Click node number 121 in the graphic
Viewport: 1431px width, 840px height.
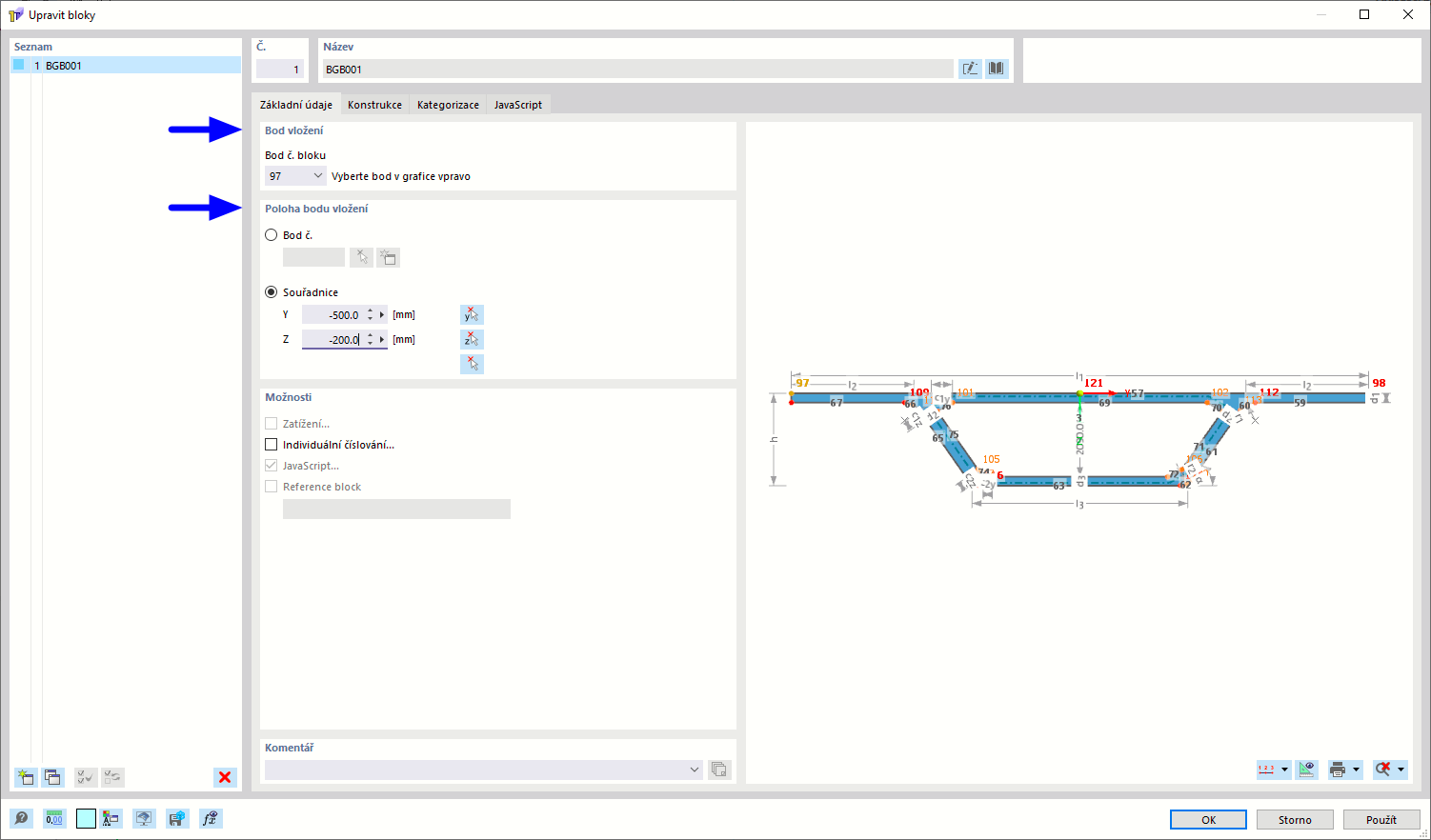pyautogui.click(x=1094, y=383)
